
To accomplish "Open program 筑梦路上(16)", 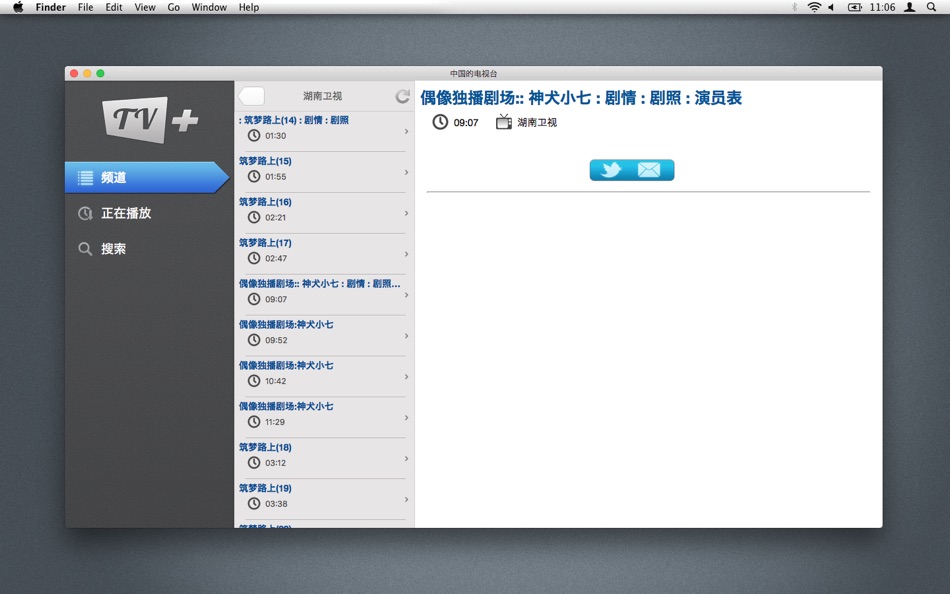I will pos(324,213).
